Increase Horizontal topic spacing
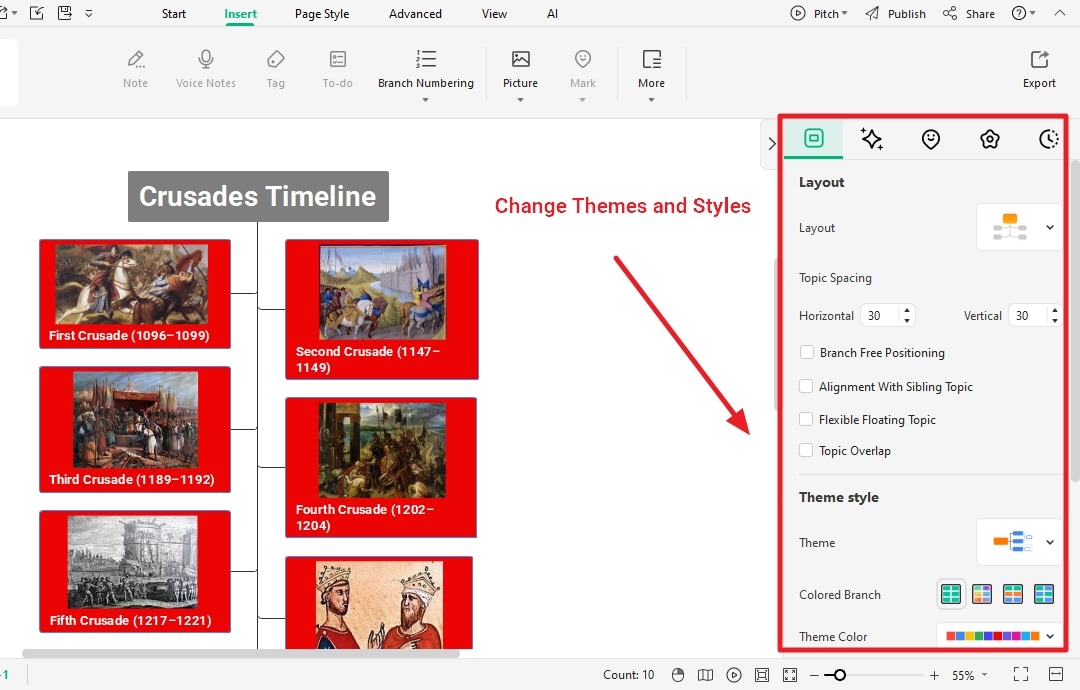This screenshot has height=690, width=1080. point(907,311)
